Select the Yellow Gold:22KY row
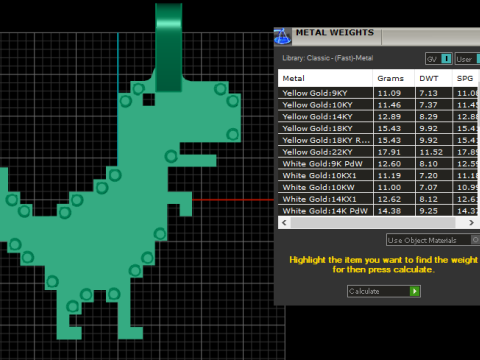The image size is (480, 360). coord(379,152)
